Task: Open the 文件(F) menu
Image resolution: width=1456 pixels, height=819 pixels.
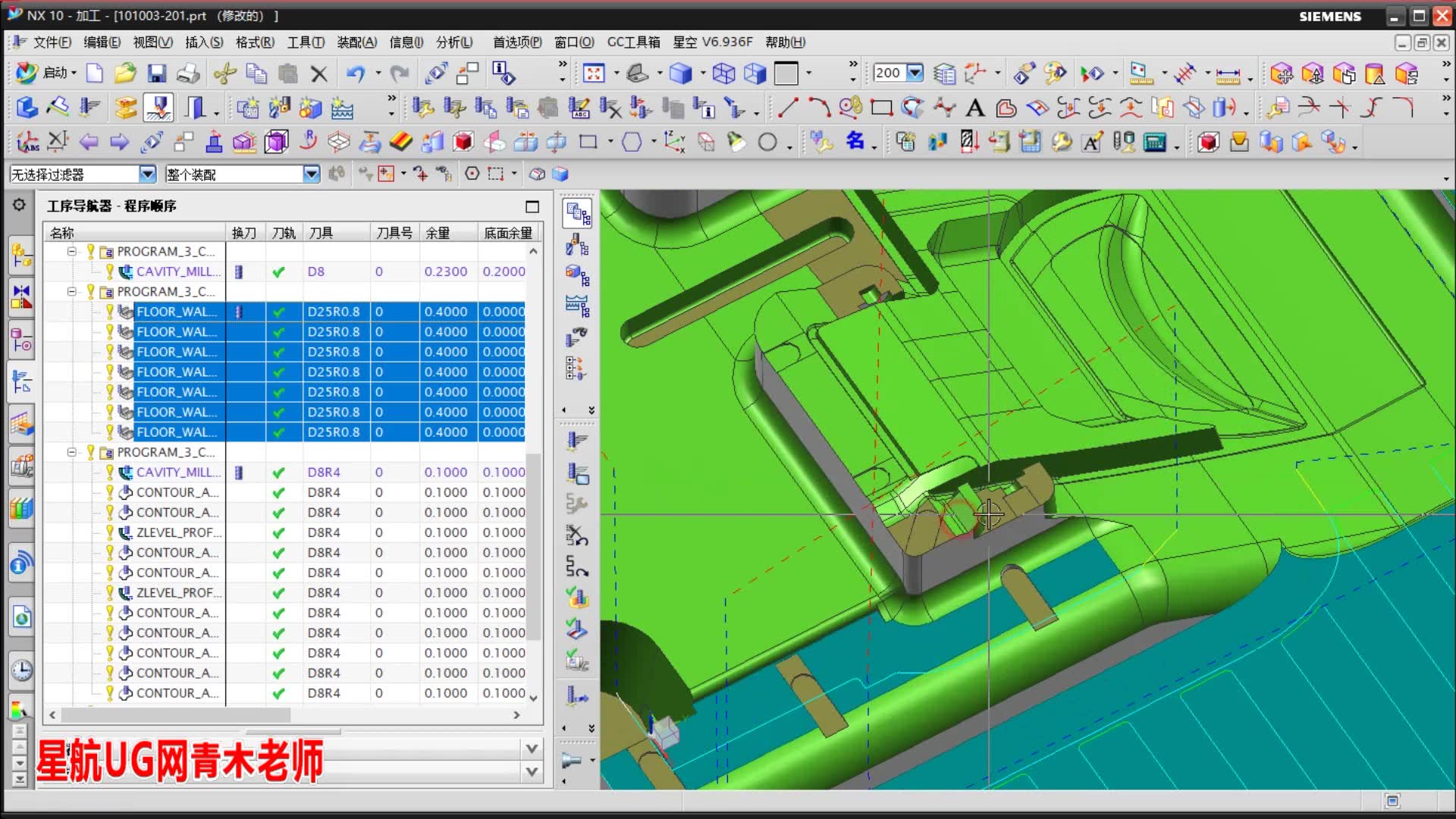Action: 52,42
